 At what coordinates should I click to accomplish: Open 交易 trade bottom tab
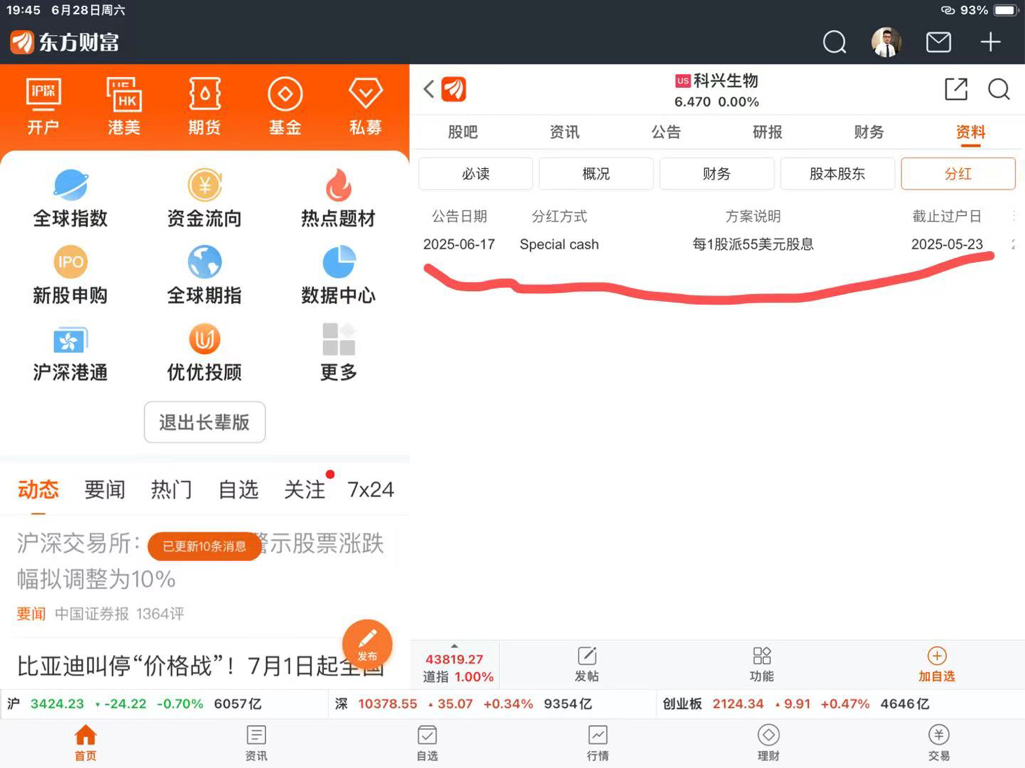click(x=939, y=743)
